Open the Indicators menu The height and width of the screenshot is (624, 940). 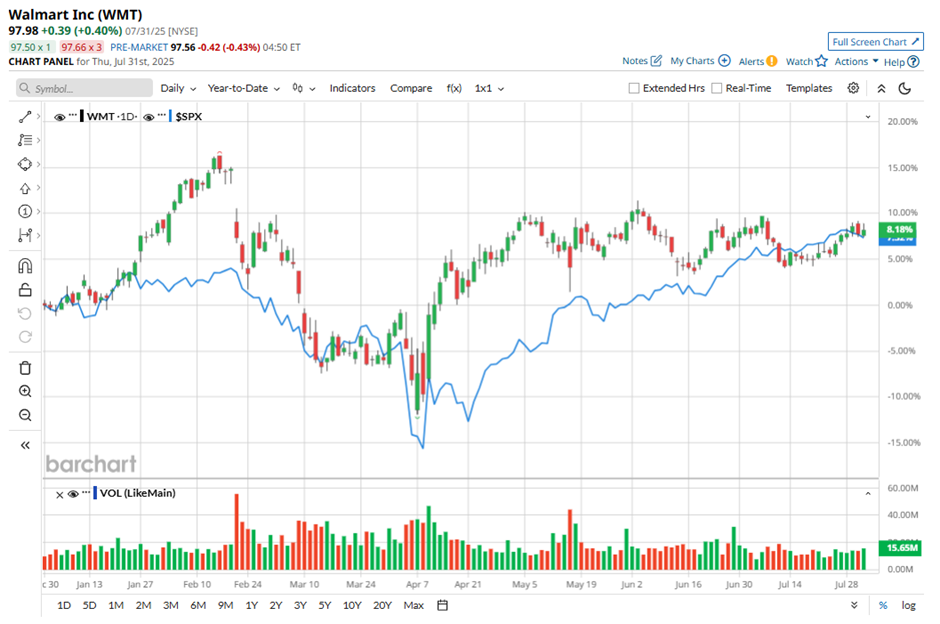click(352, 88)
